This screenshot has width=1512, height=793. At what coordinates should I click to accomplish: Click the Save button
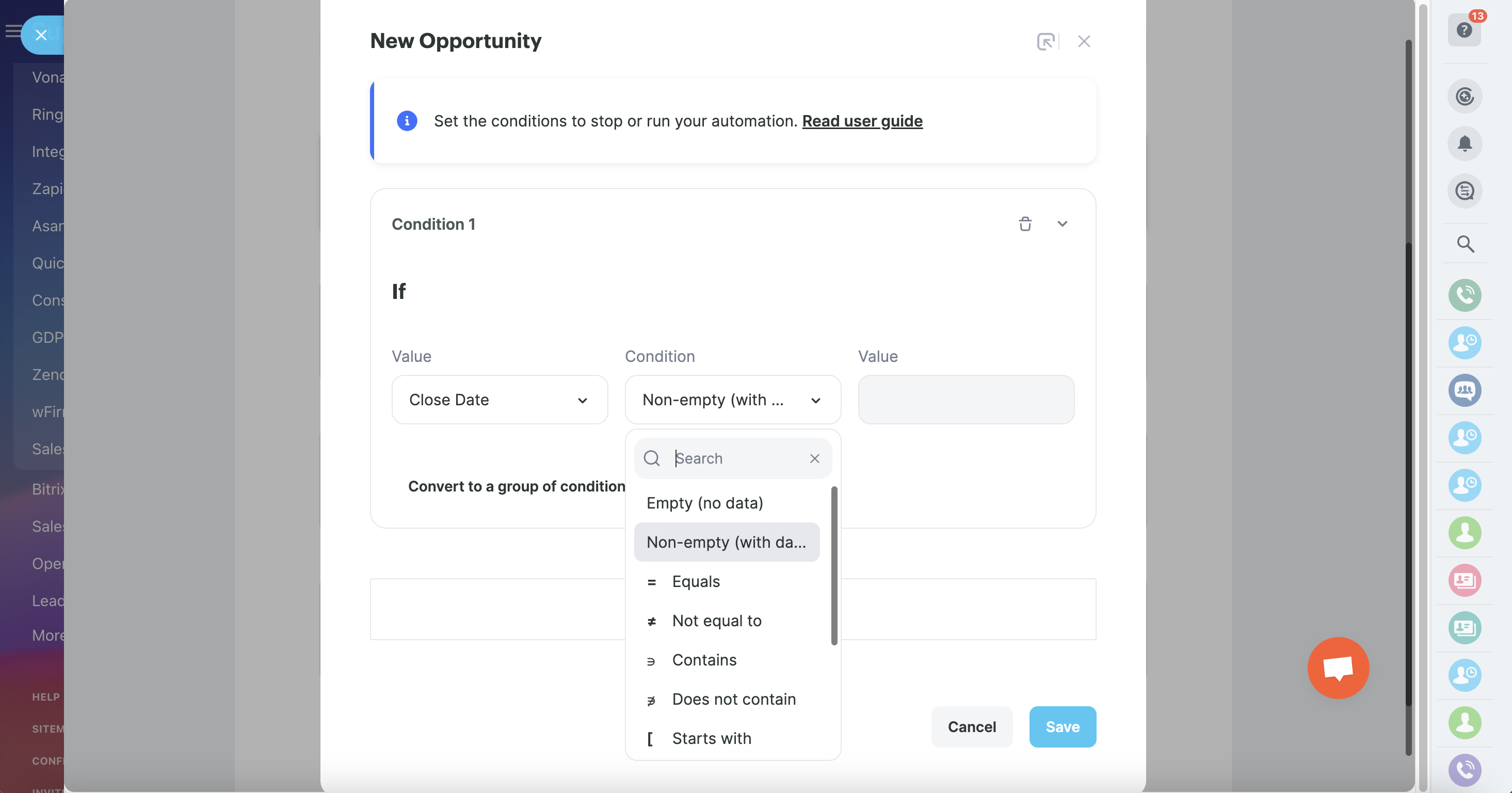[x=1062, y=726]
